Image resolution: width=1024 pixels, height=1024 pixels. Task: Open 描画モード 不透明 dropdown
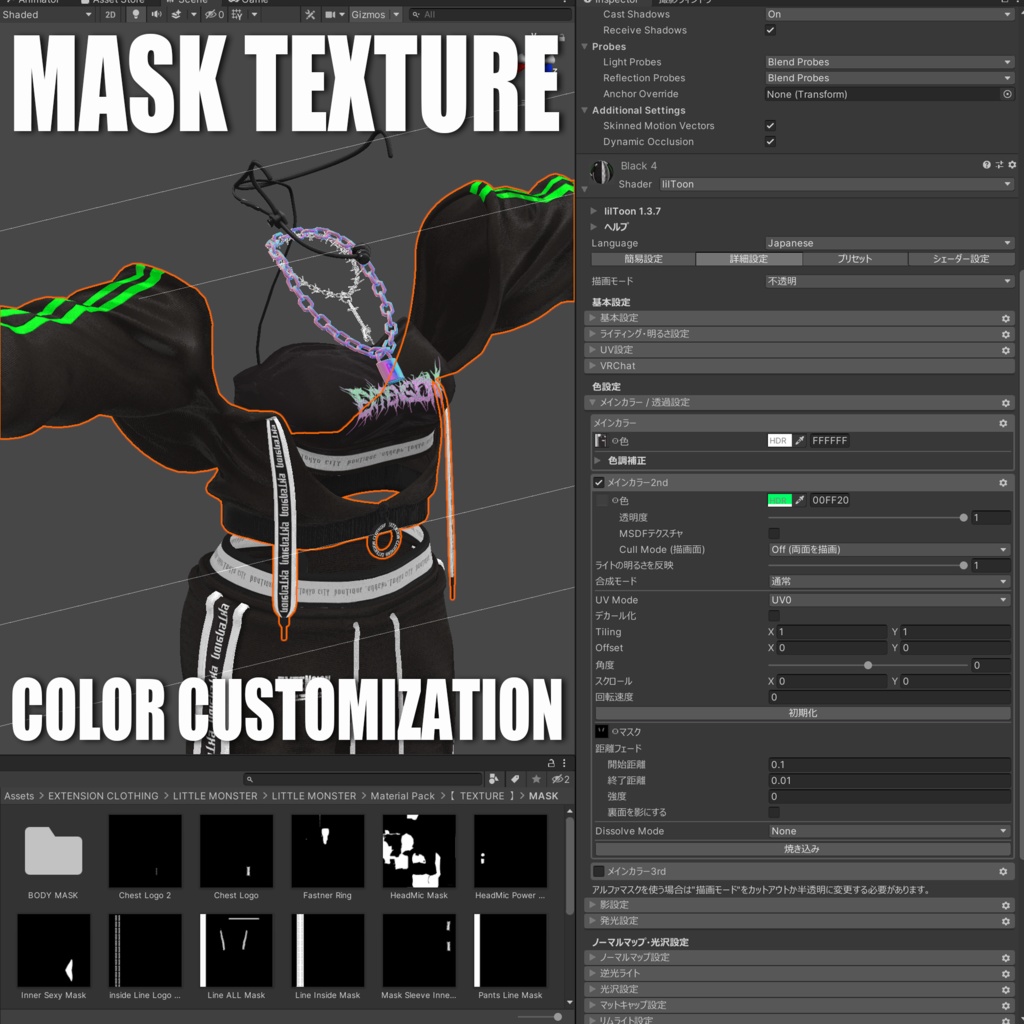click(889, 281)
